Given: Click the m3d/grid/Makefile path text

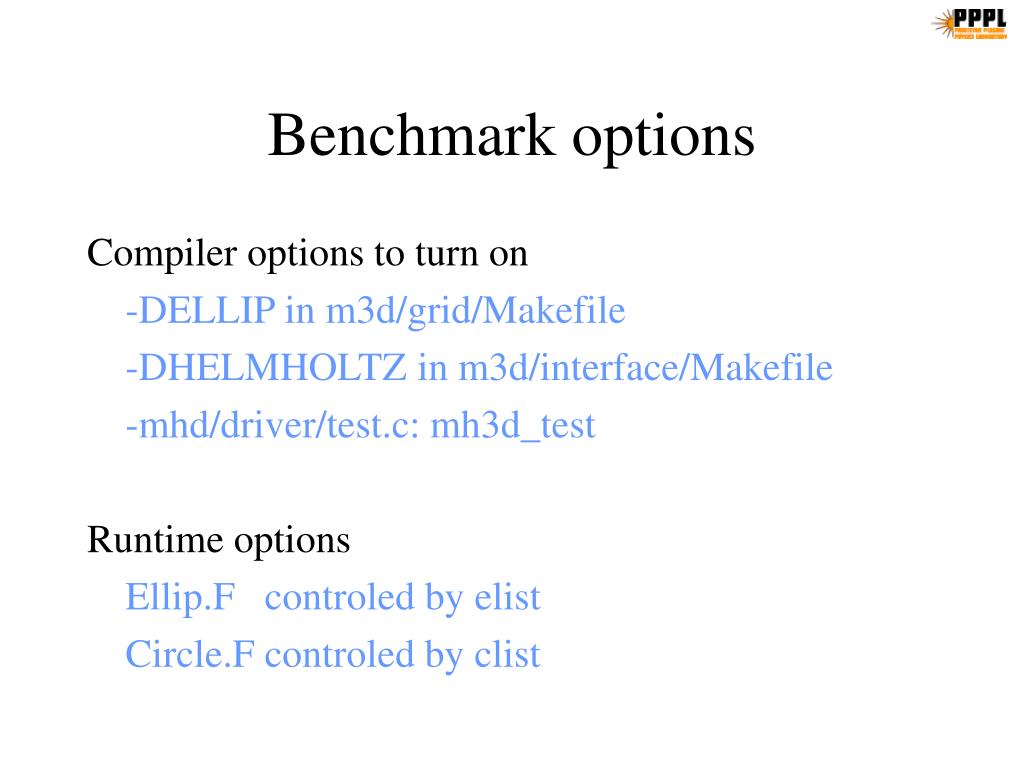Looking at the screenshot, I should coord(475,311).
